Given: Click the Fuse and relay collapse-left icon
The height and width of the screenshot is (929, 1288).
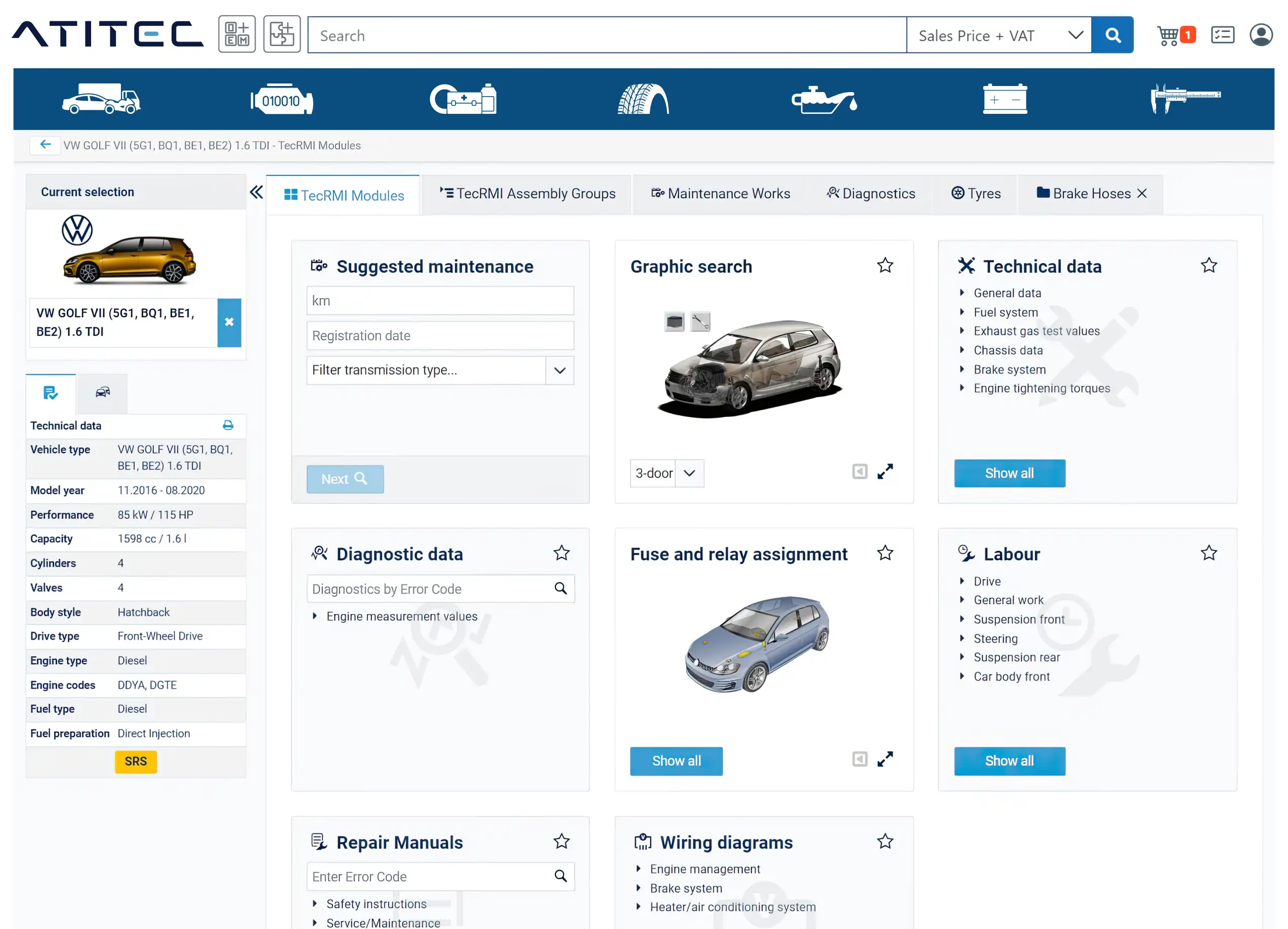Looking at the screenshot, I should coord(860,759).
